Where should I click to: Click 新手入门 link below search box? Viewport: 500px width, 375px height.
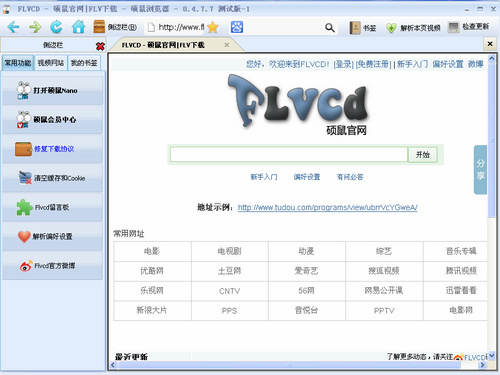tap(264, 177)
